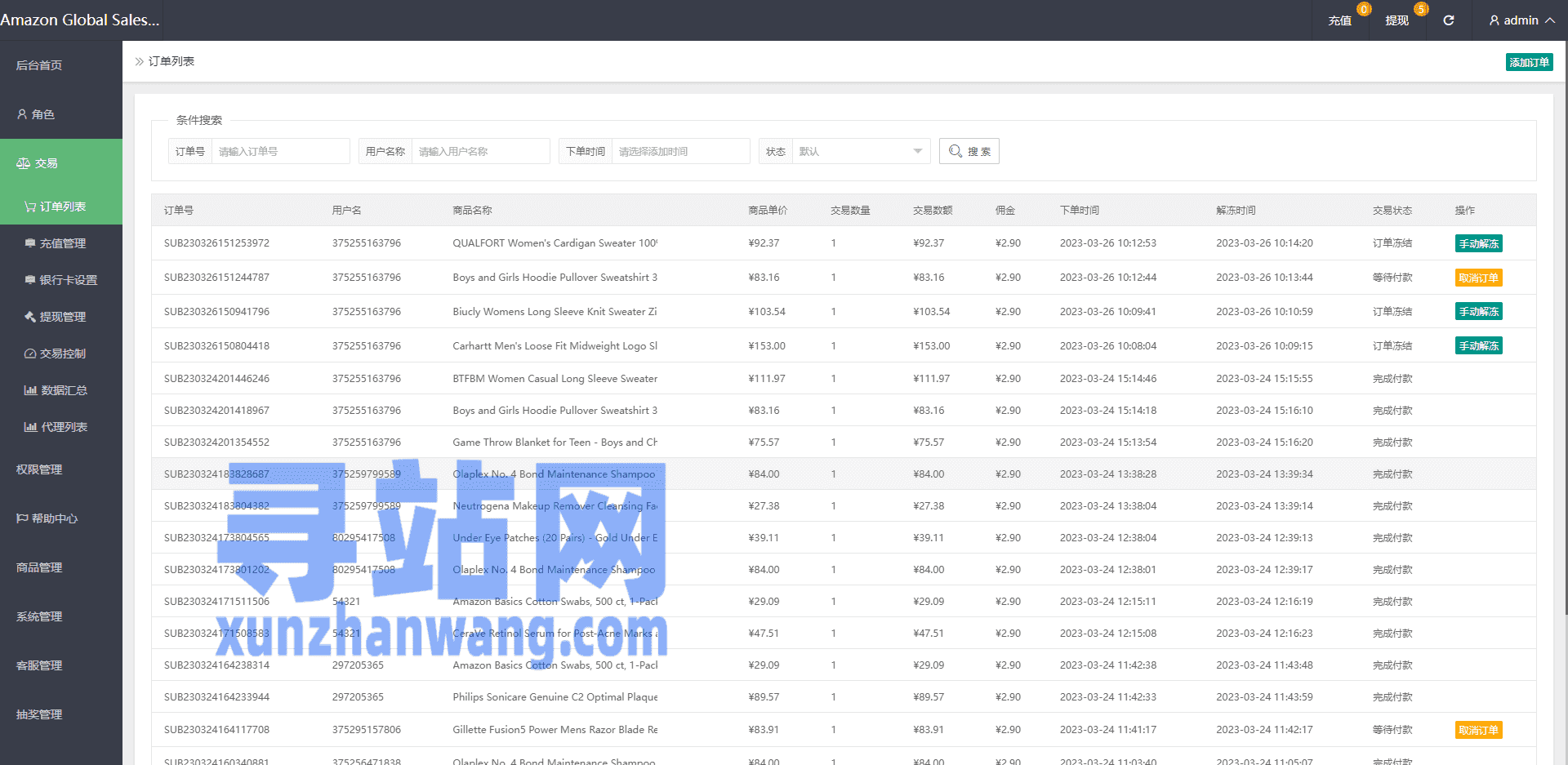
Task: Click the 订单列表 breadcrumb
Action: point(171,61)
